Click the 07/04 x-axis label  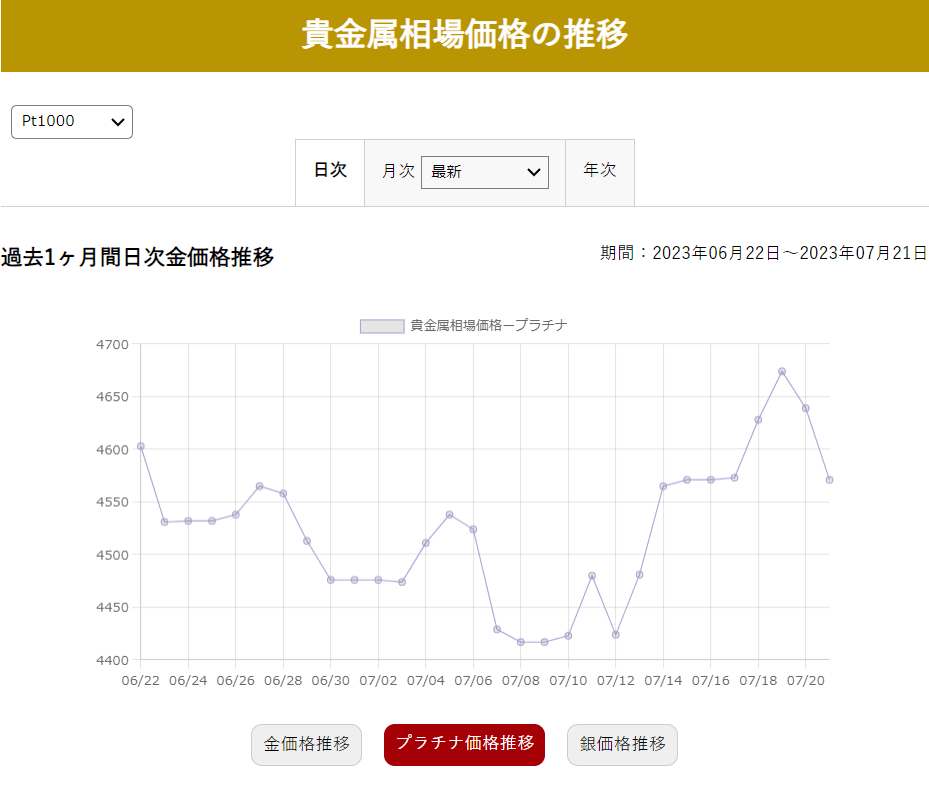(x=425, y=680)
